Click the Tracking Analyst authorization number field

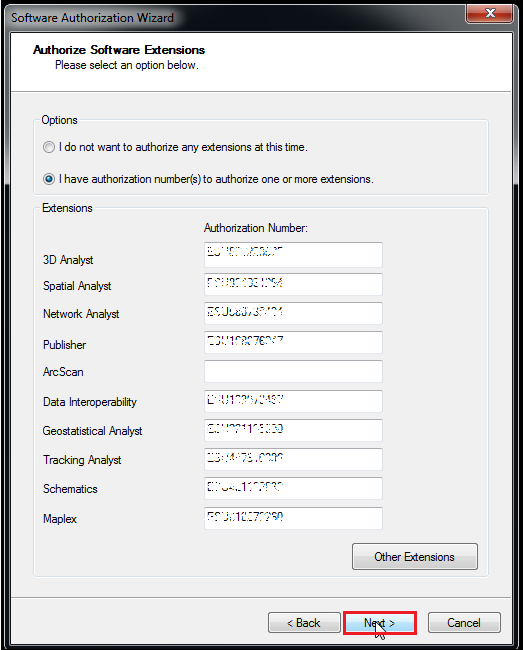pos(293,459)
